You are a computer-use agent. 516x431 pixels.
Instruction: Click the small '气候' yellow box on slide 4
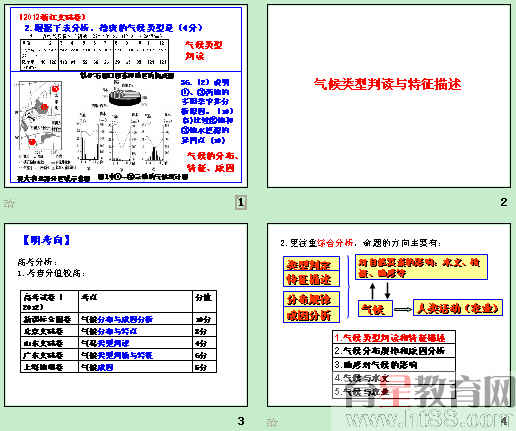point(375,309)
